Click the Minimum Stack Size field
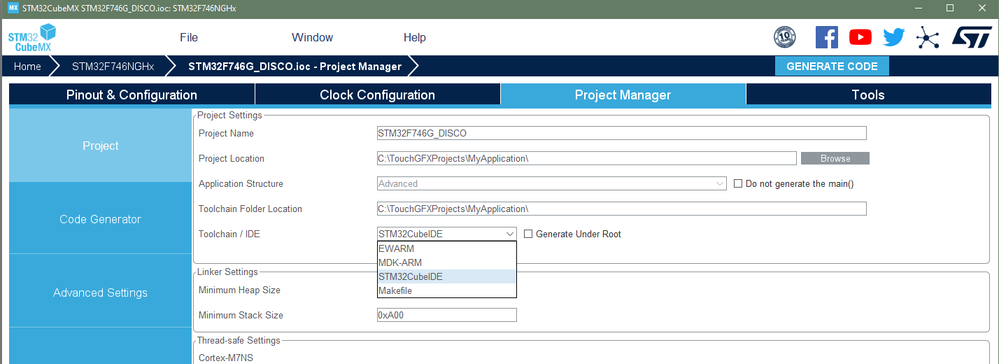999x364 pixels. (447, 315)
